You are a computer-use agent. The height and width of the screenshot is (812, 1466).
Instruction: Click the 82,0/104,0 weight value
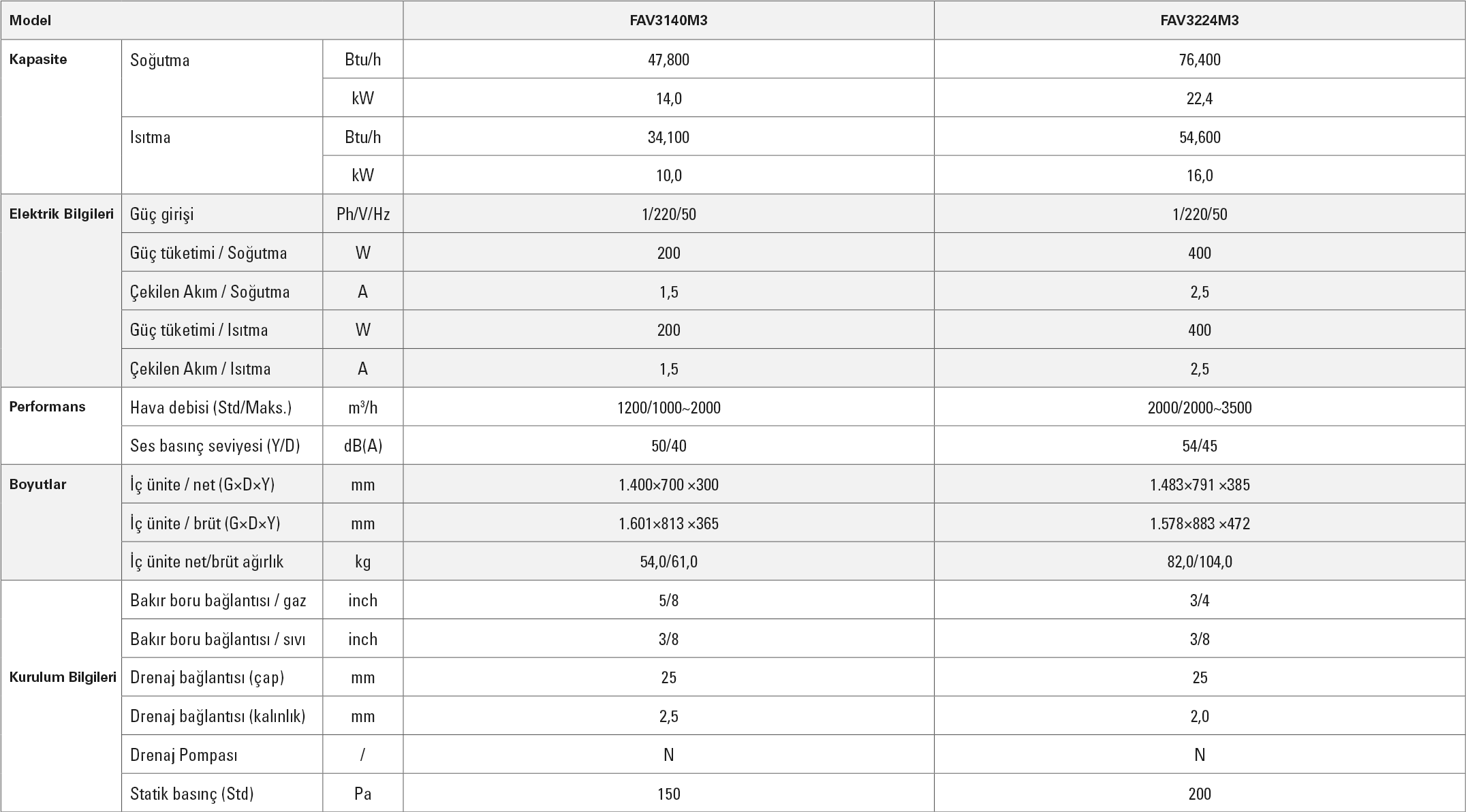pyautogui.click(x=1199, y=562)
